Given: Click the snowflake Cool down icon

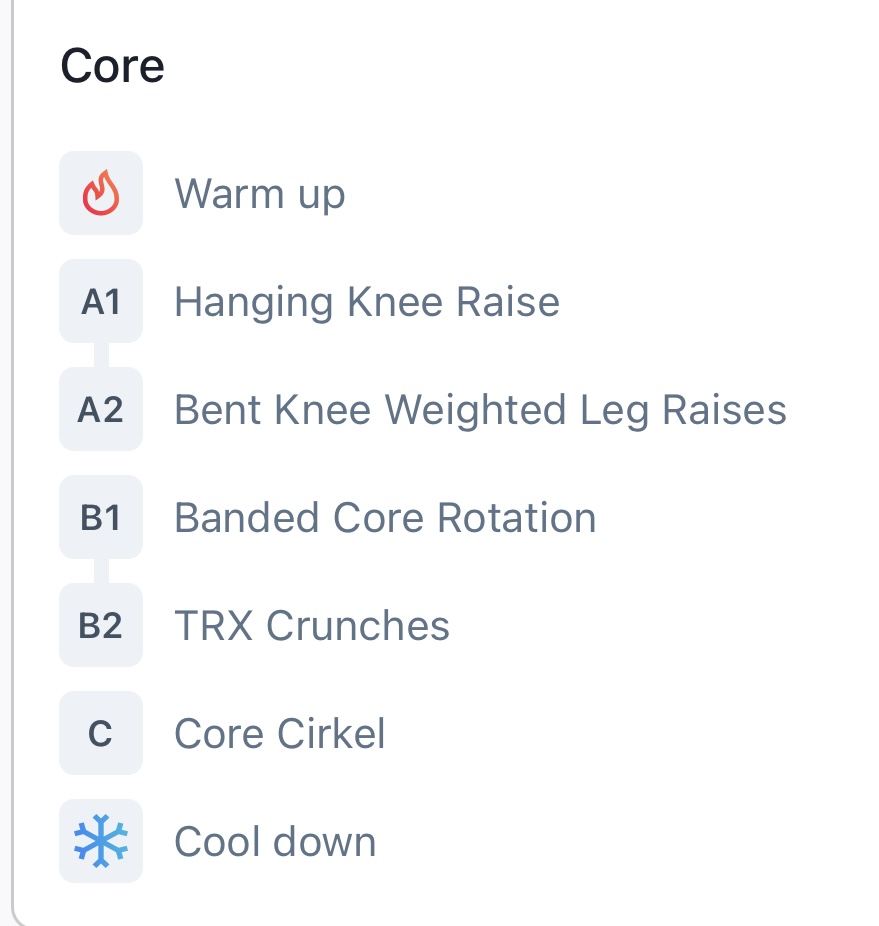Looking at the screenshot, I should click(x=101, y=841).
